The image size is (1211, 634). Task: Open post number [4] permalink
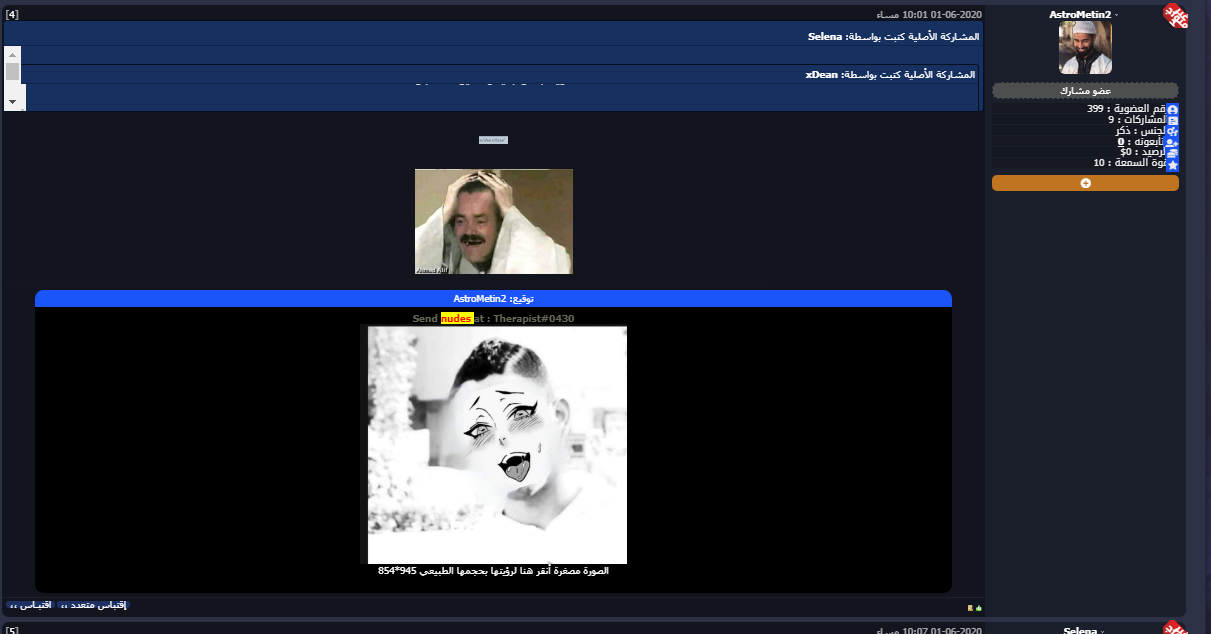(x=12, y=14)
